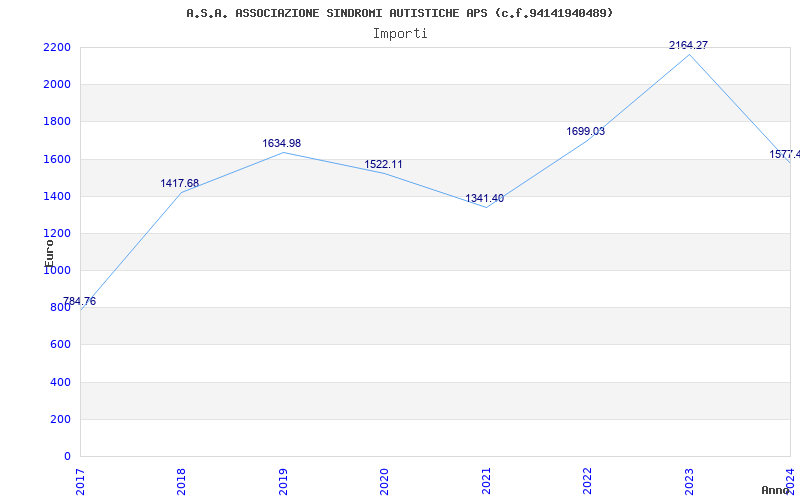Select the 1341.40 data label

click(484, 198)
